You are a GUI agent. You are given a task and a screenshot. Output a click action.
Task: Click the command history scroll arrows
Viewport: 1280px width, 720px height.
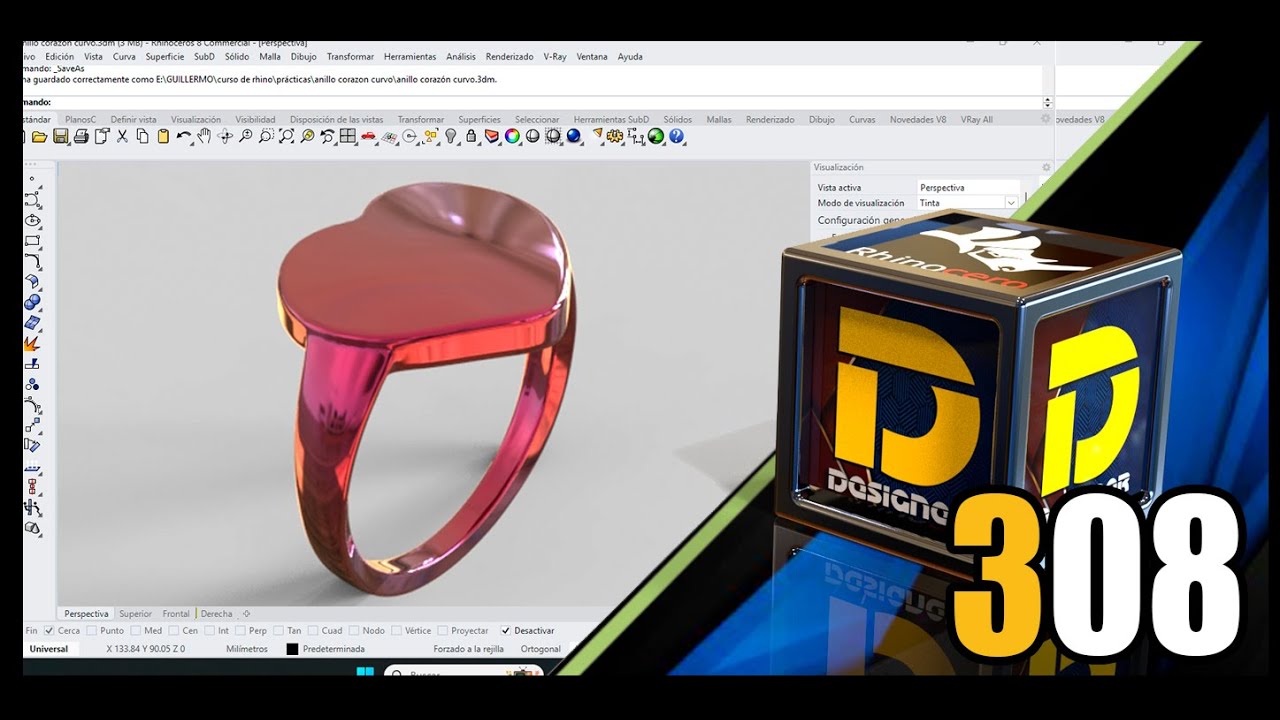(x=1047, y=102)
